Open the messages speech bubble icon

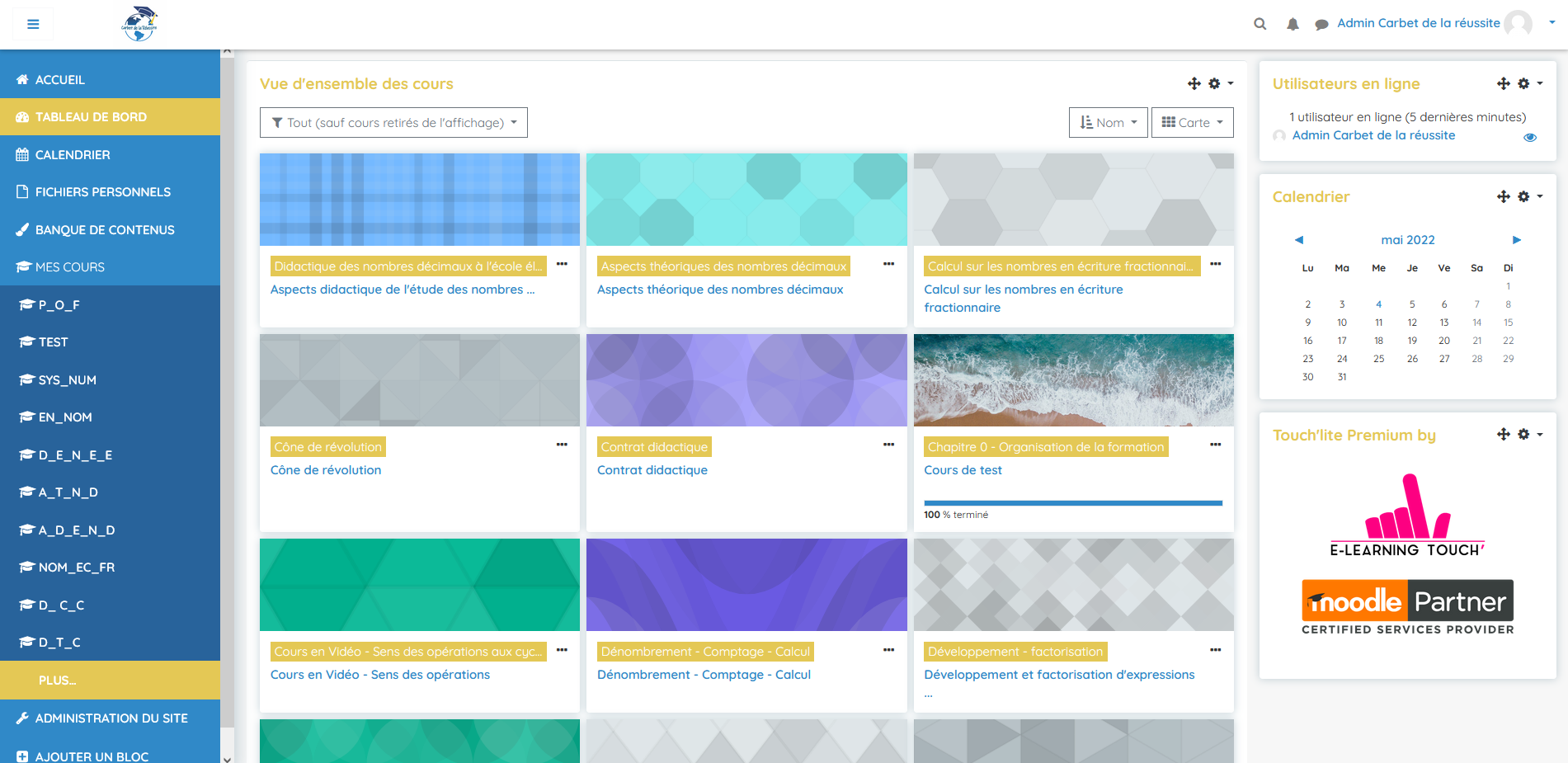pyautogui.click(x=1321, y=24)
